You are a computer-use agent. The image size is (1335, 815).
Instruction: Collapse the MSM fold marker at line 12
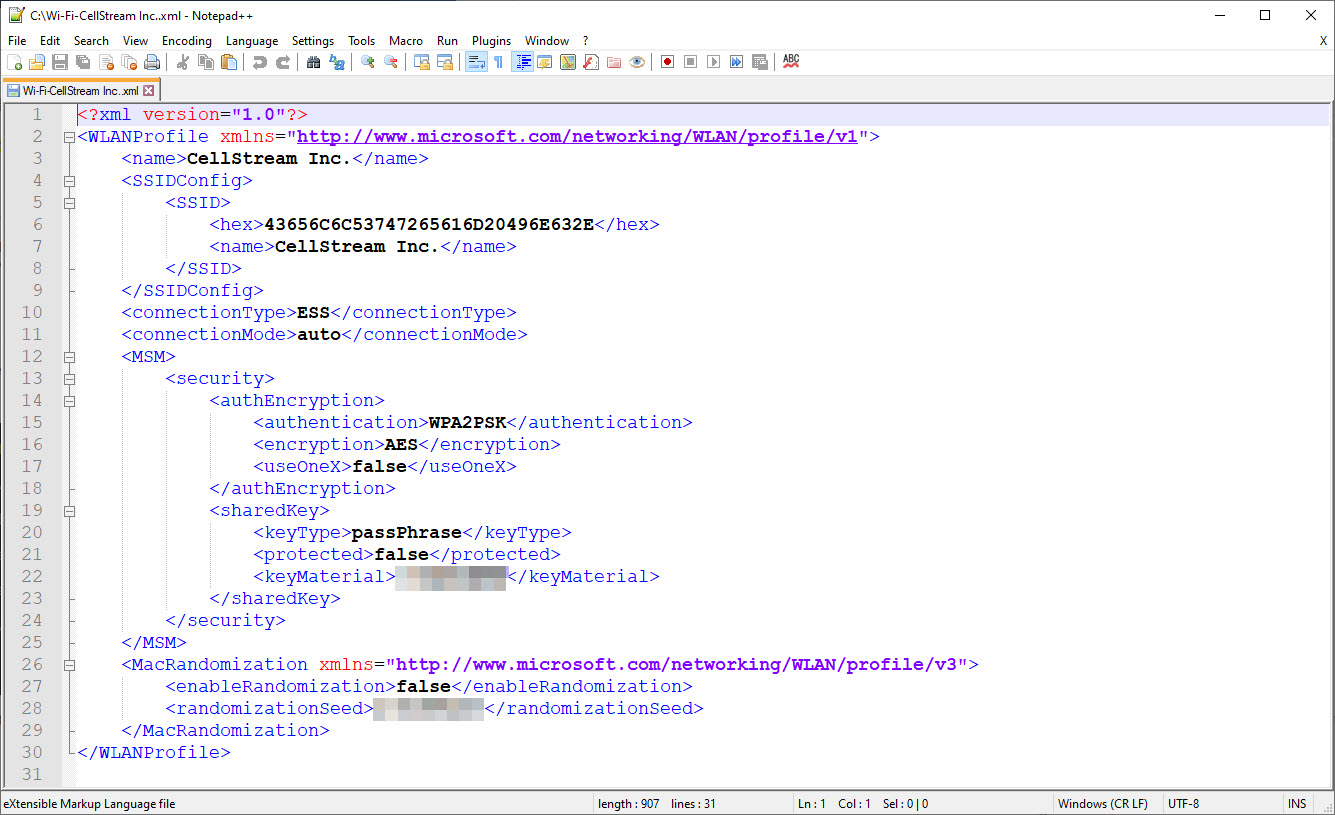pyautogui.click(x=69, y=357)
